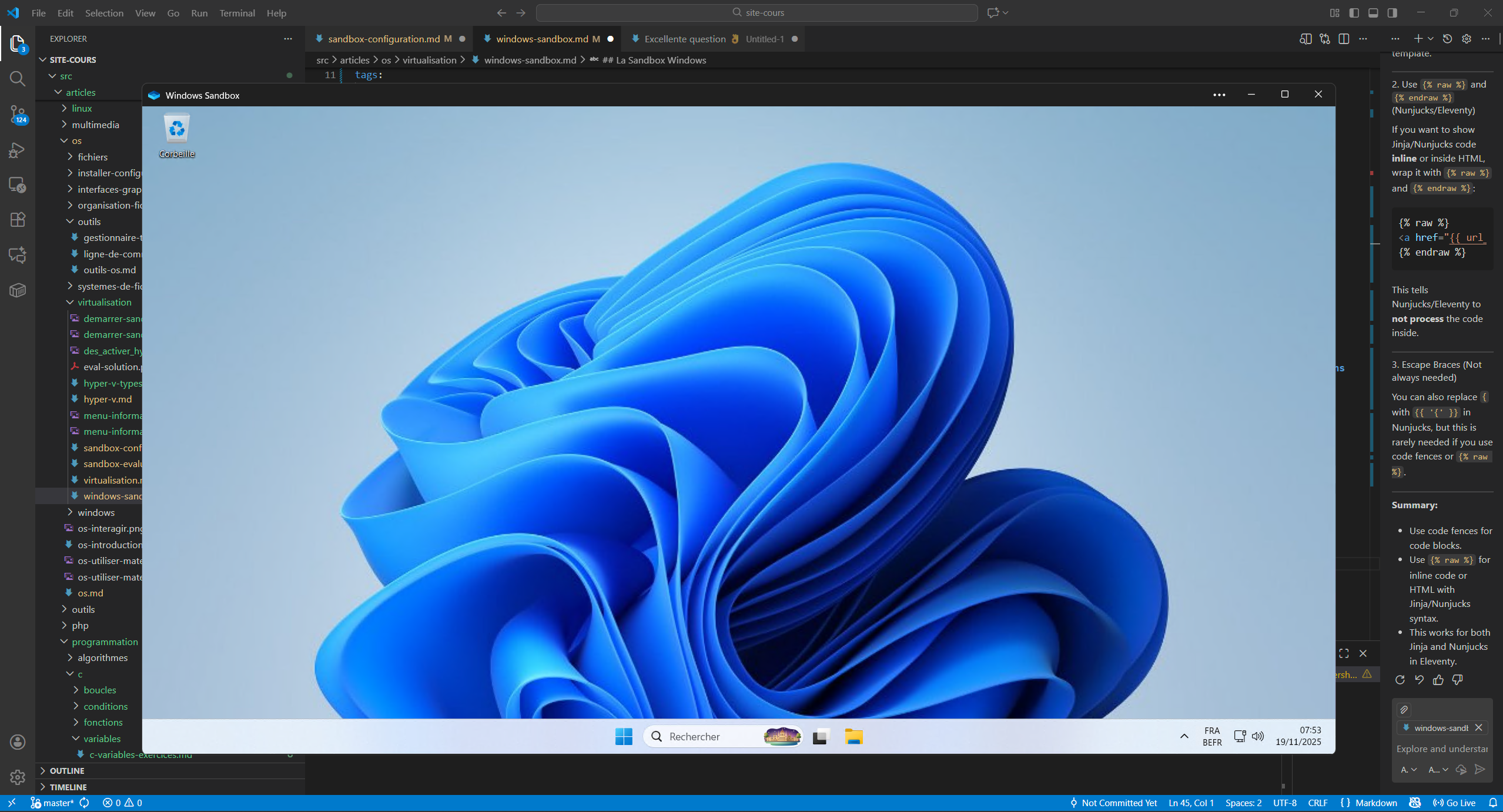
Task: Open the Extensions view
Action: [x=17, y=220]
